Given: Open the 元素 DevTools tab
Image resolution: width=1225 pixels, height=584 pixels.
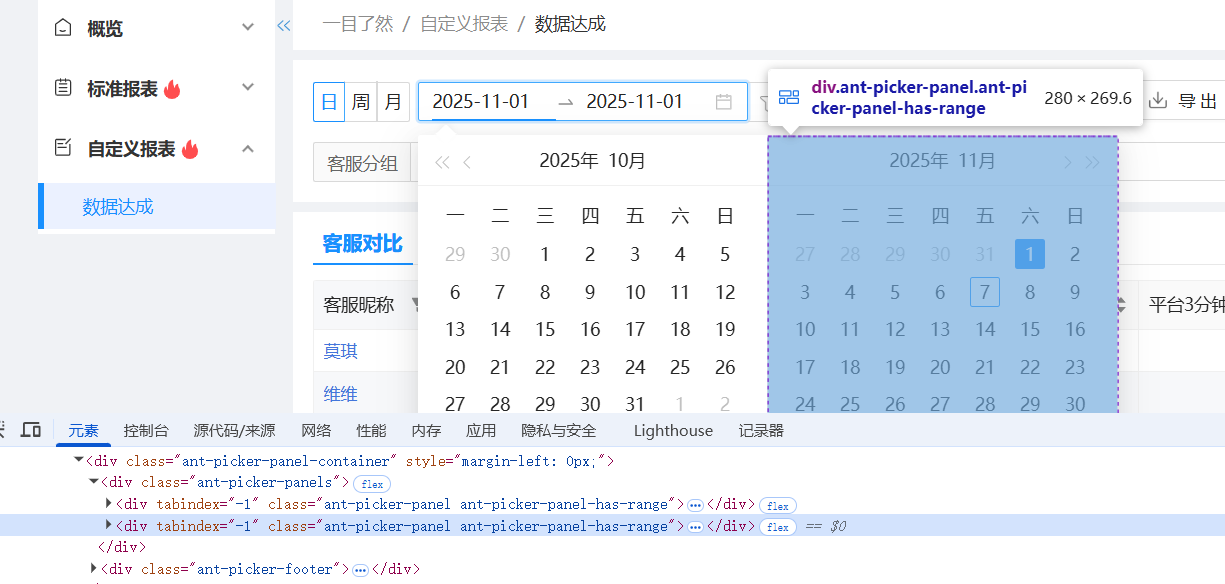Looking at the screenshot, I should [x=84, y=431].
